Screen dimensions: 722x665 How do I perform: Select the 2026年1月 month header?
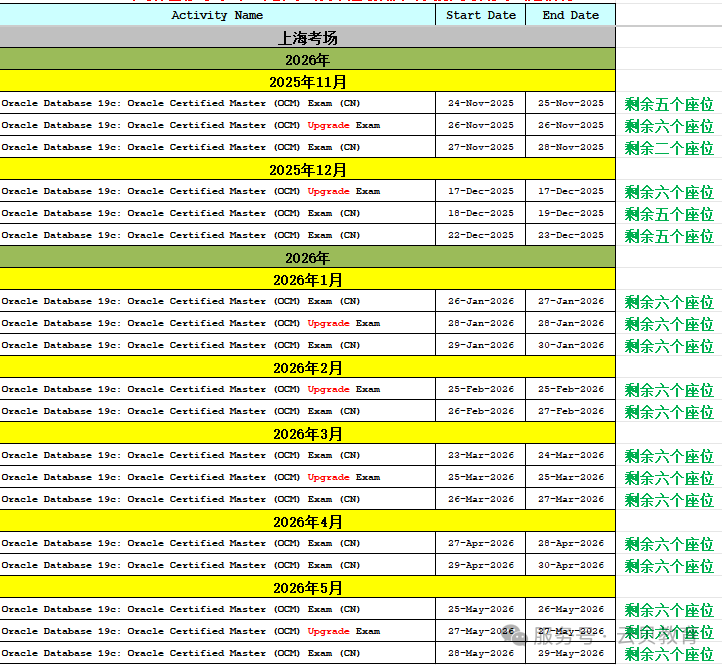click(x=308, y=280)
